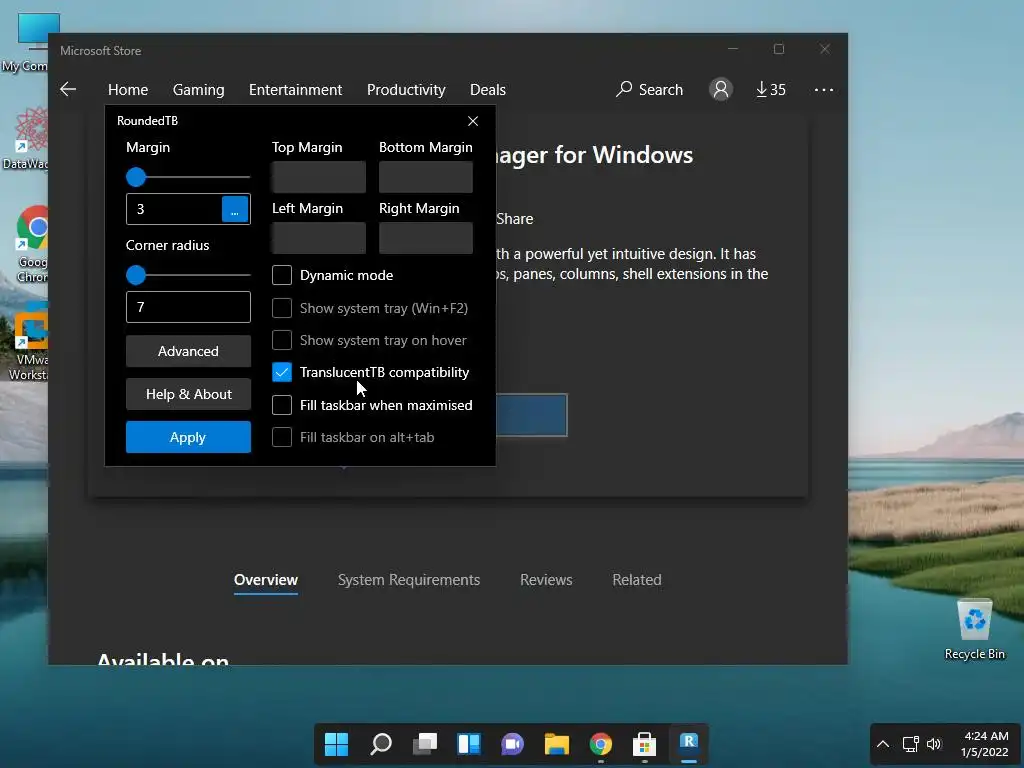Image resolution: width=1024 pixels, height=768 pixels.
Task: Open the Windows Start menu
Action: (x=336, y=744)
